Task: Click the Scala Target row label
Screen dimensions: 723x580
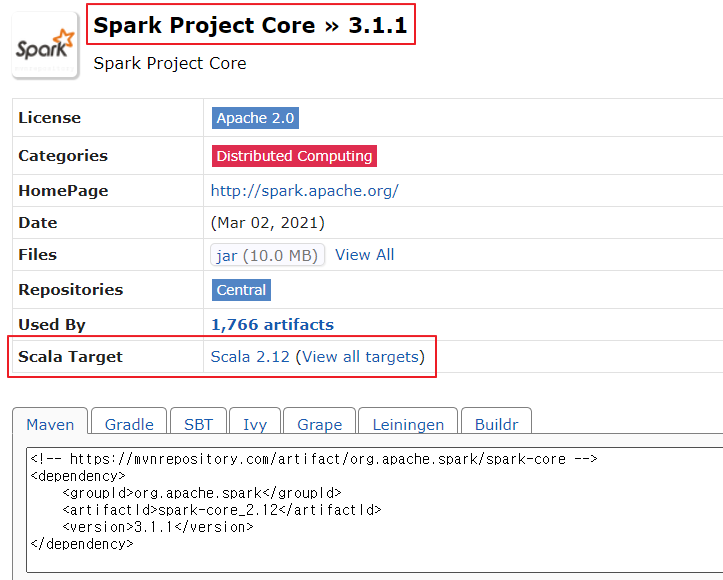Action: [x=70, y=357]
